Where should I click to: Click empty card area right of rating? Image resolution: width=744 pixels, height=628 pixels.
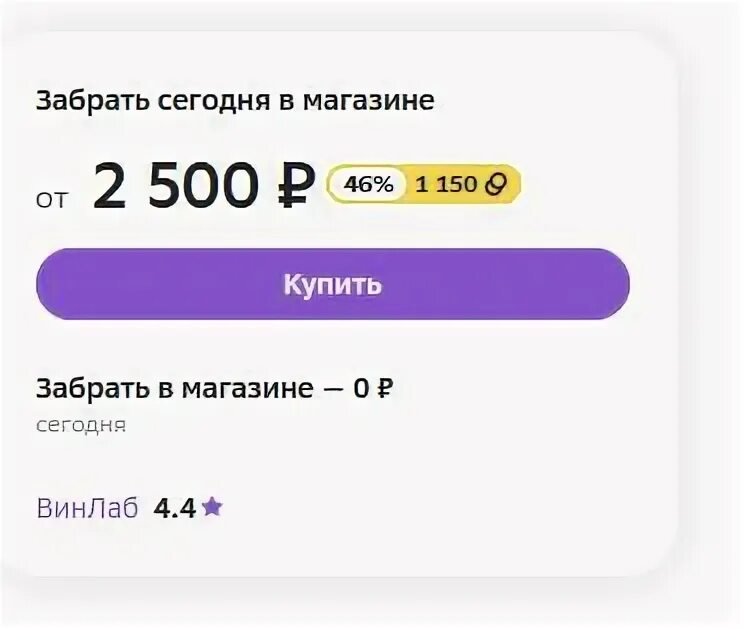[450, 508]
